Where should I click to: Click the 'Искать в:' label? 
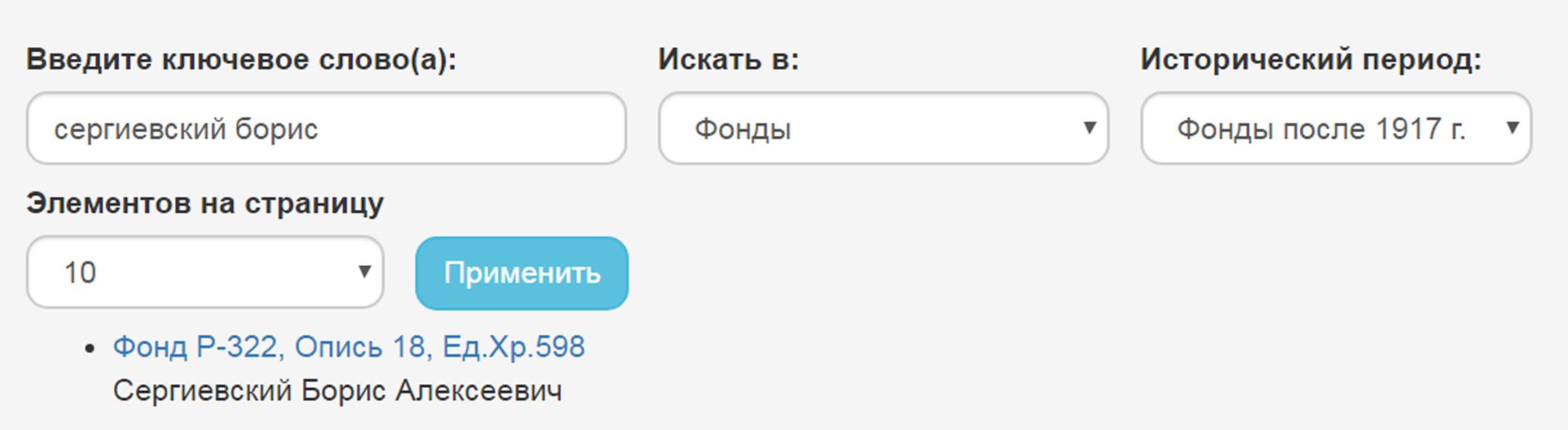[728, 60]
